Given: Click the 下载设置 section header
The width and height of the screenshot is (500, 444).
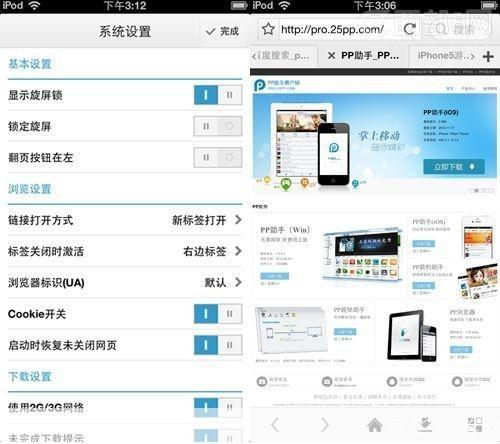Looking at the screenshot, I should pos(30,377).
